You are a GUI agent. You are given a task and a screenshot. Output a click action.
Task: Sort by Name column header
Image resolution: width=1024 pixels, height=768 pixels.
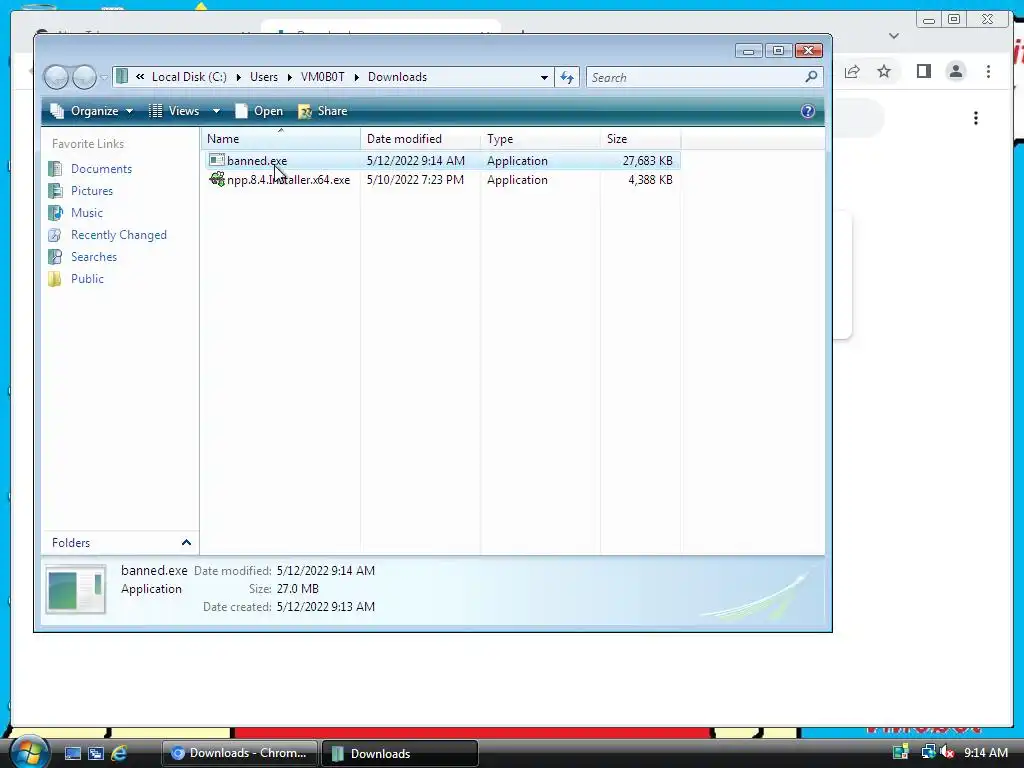(281, 138)
